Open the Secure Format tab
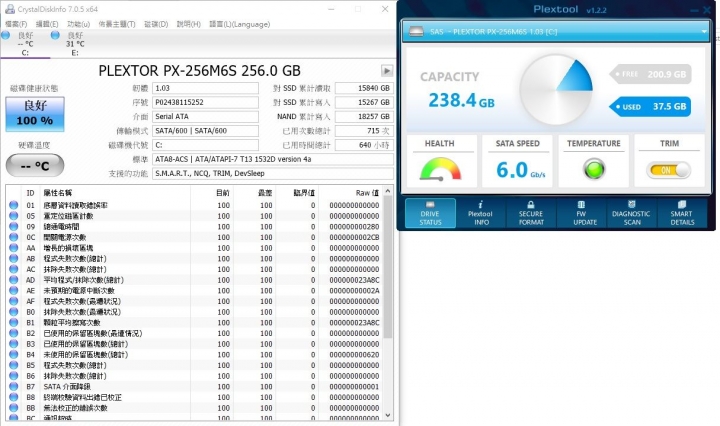The image size is (720, 426). pyautogui.click(x=531, y=213)
